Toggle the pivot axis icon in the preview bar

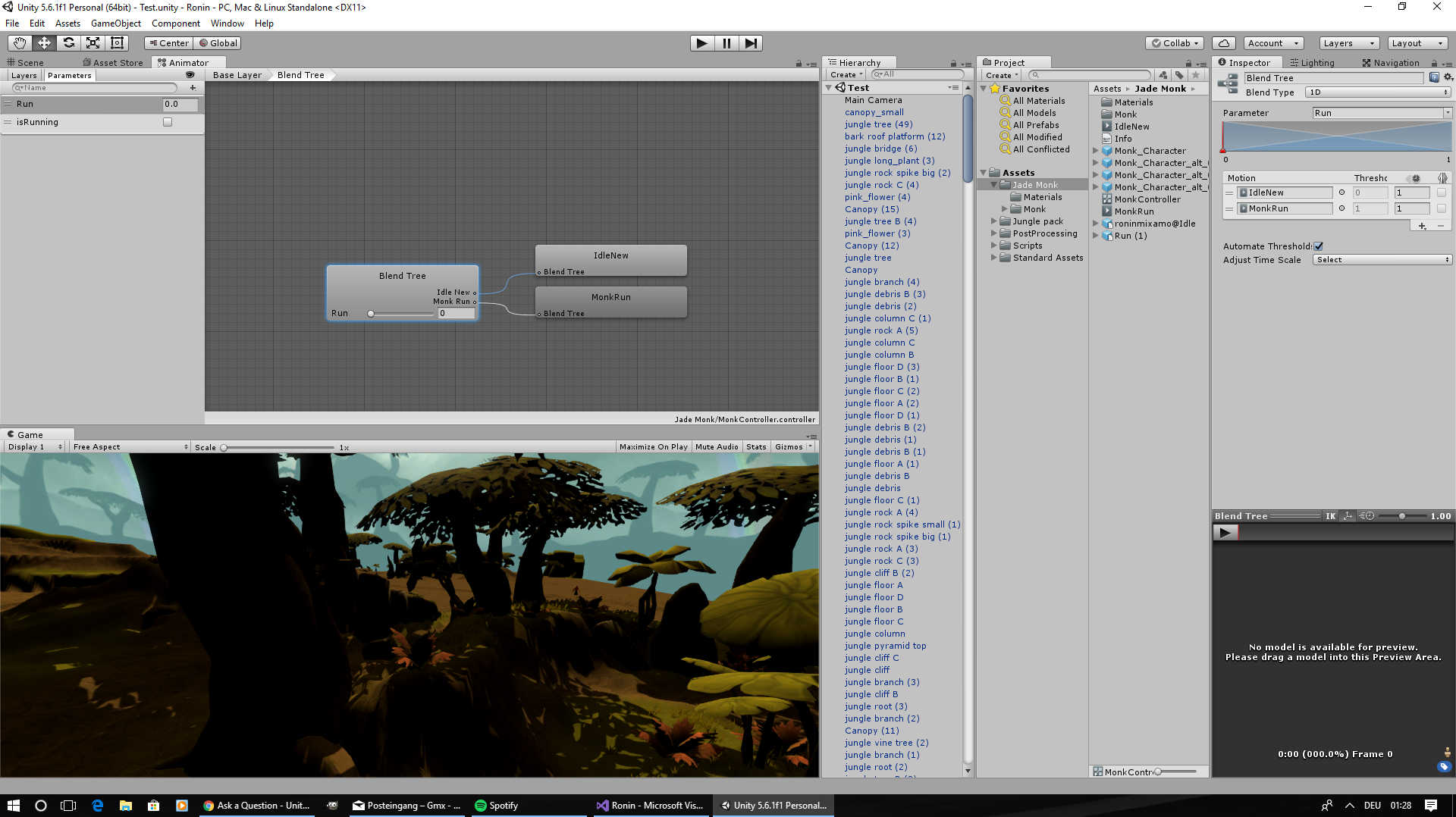(x=1348, y=516)
